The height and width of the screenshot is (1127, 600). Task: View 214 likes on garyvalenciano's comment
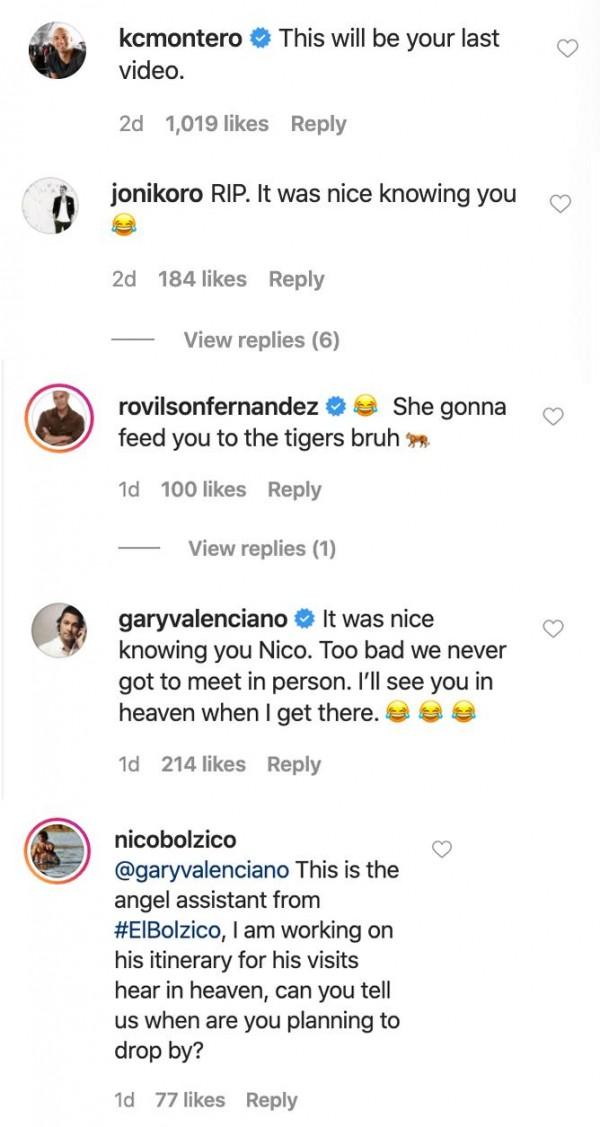[203, 764]
